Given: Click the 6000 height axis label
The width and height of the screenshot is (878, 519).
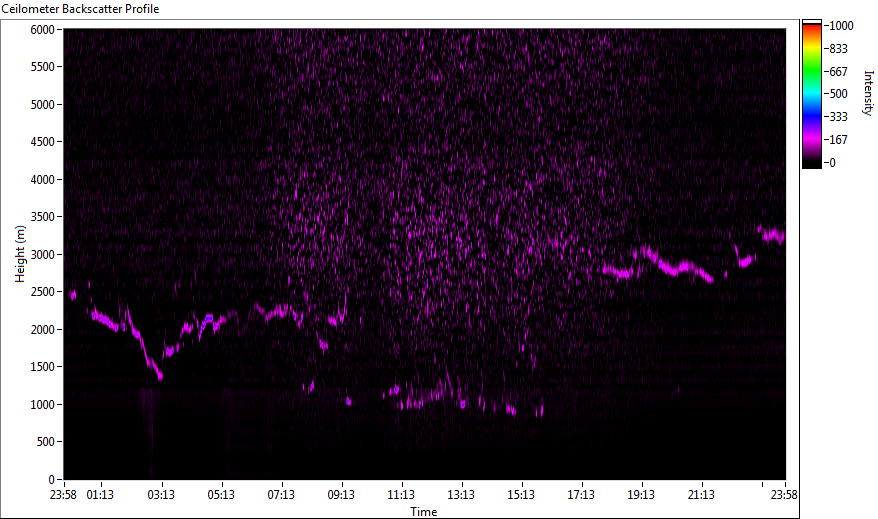Looking at the screenshot, I should pos(43,30).
